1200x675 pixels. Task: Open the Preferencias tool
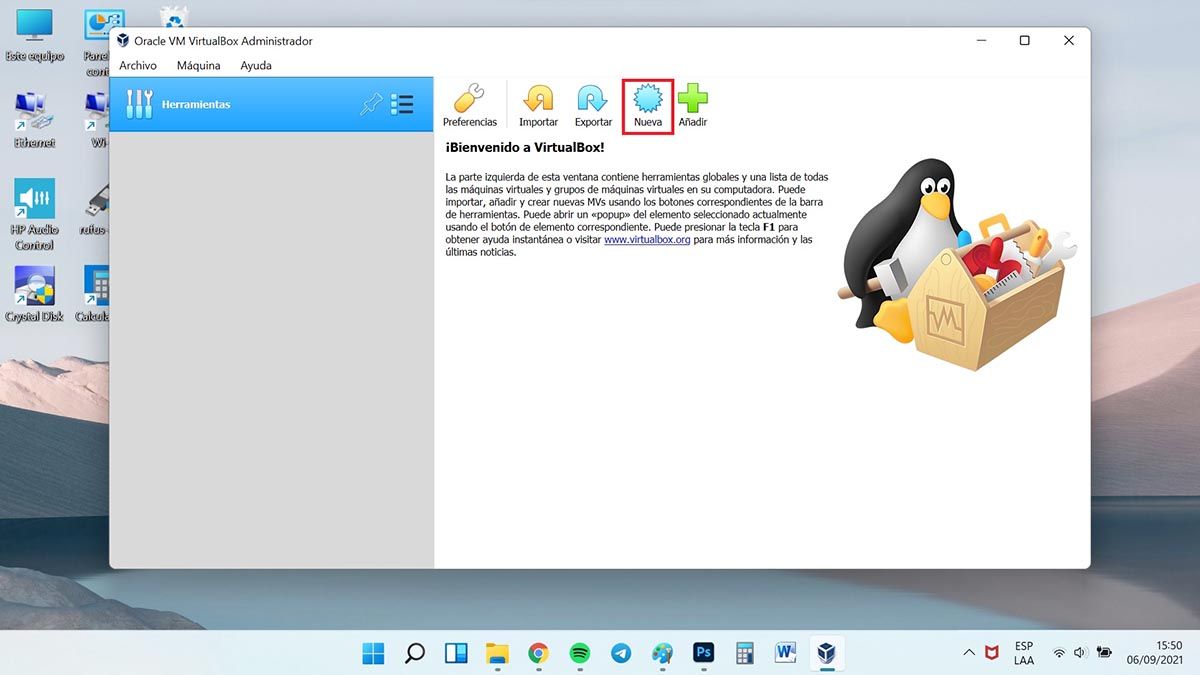pyautogui.click(x=469, y=105)
